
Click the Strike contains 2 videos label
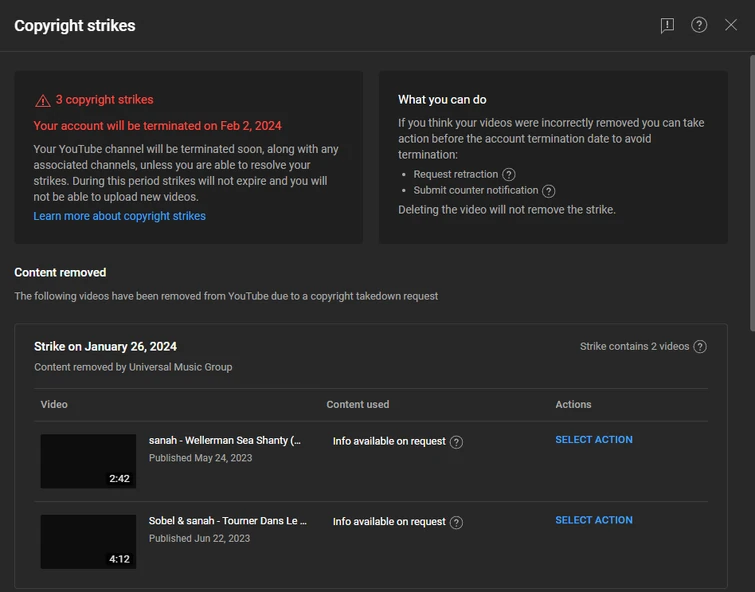pos(635,347)
